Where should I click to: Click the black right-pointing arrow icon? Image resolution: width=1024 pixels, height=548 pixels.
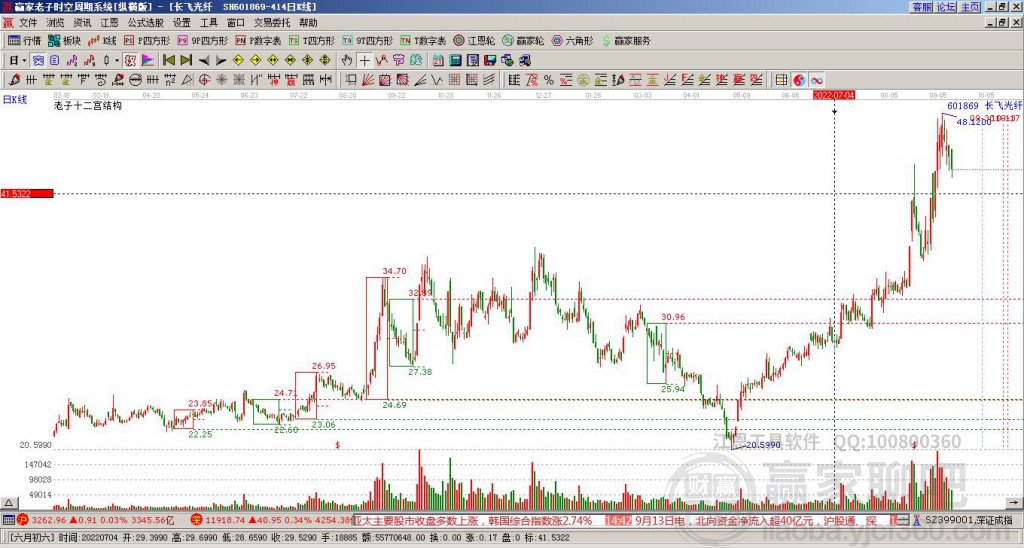click(x=221, y=61)
